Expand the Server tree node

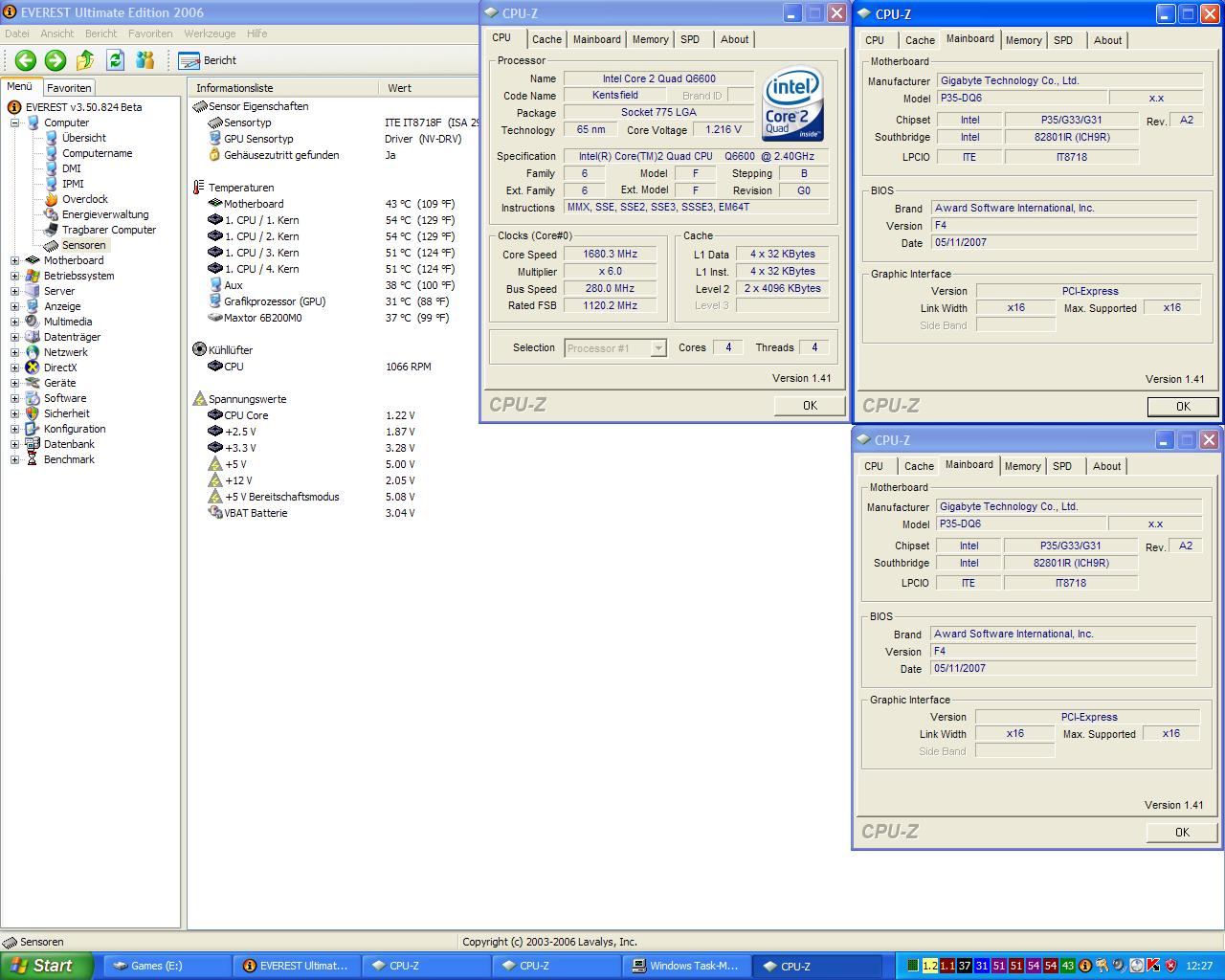pyautogui.click(x=14, y=291)
